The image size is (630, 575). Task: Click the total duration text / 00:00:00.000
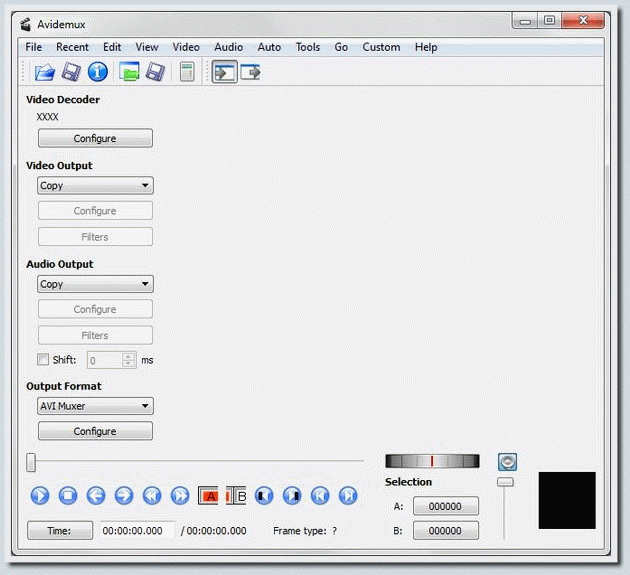(x=213, y=531)
